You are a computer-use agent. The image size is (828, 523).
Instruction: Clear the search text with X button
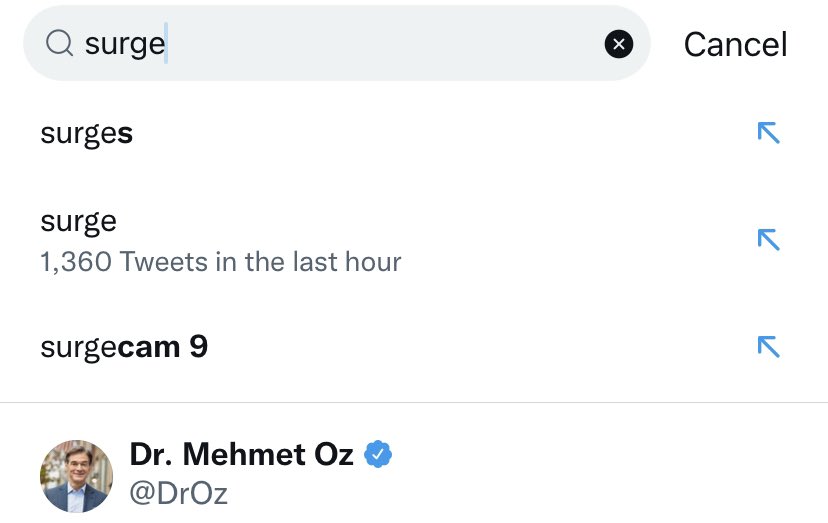(619, 44)
